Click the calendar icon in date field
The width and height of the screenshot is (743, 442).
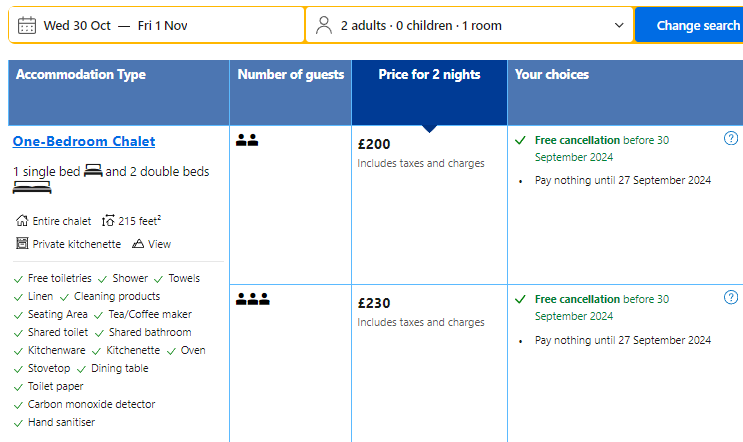27,26
